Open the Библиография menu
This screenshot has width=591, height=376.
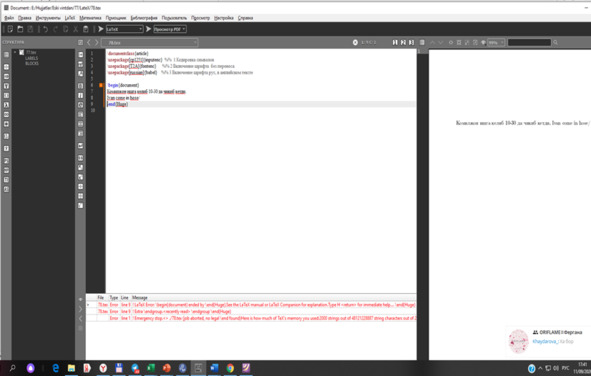(x=144, y=18)
